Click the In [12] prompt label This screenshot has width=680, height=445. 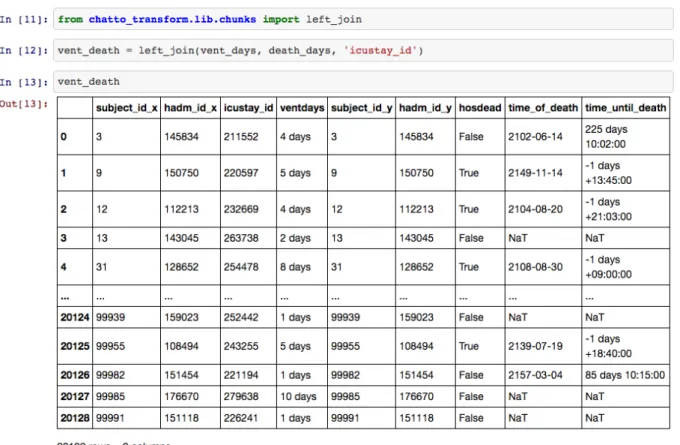(24, 51)
